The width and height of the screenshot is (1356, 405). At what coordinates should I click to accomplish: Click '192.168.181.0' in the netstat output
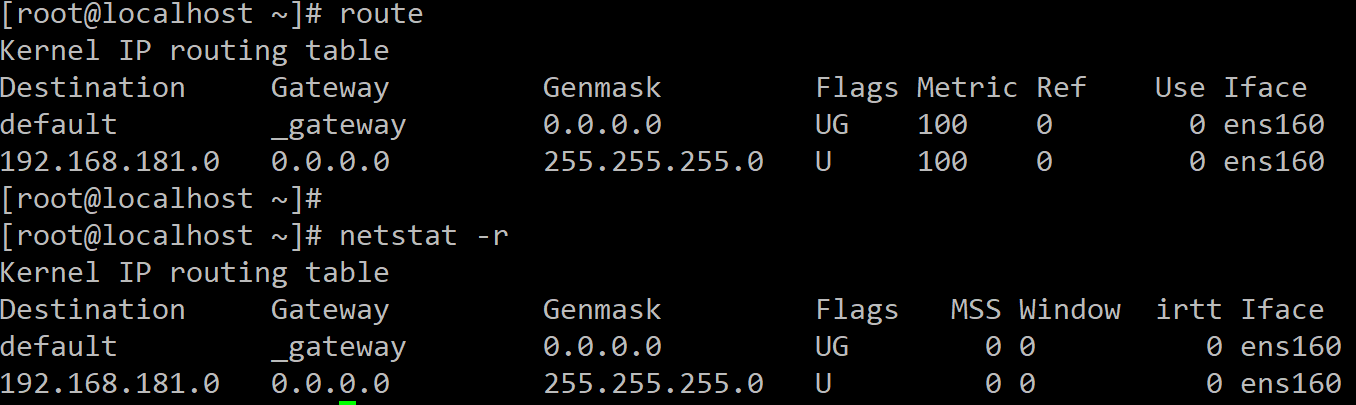click(110, 384)
